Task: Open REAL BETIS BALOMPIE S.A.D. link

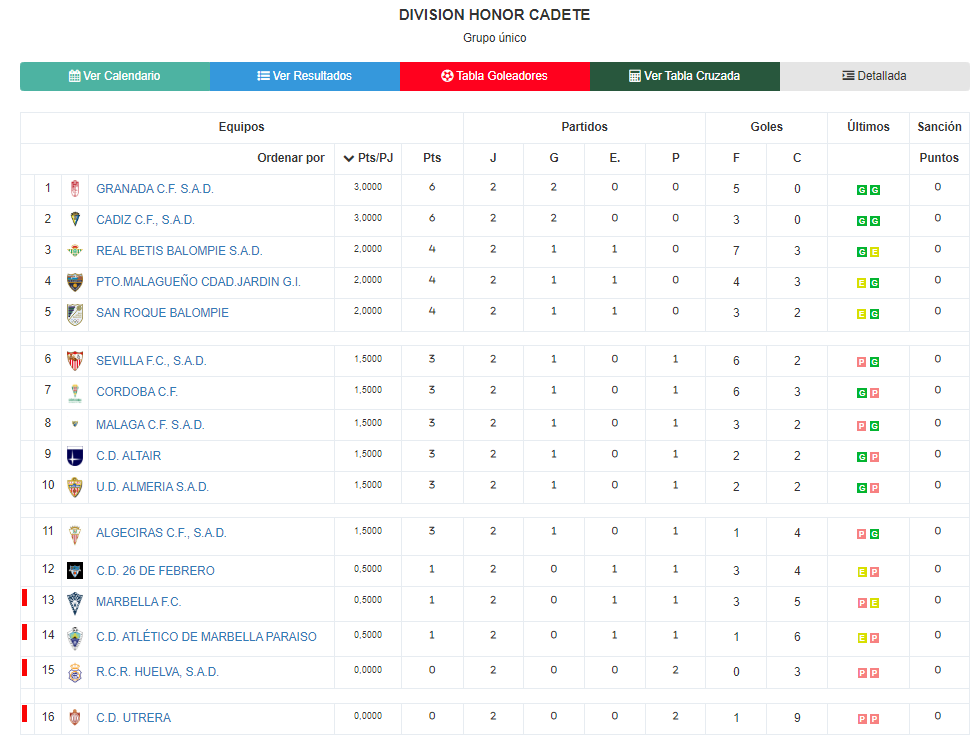Action: [179, 251]
